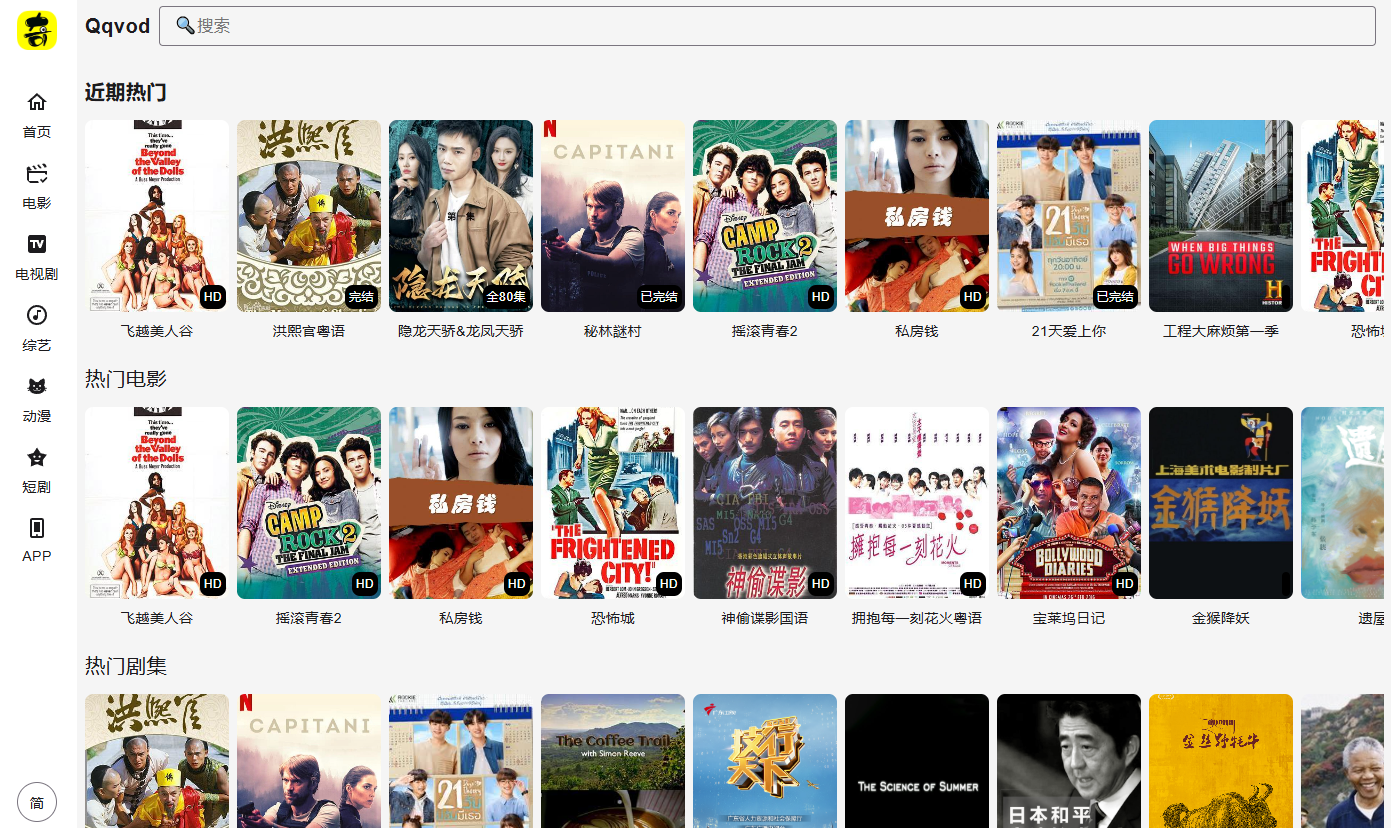Screen dimensions: 1391x828
Task: Open the 近期热门 section heading
Action: [x=125, y=92]
